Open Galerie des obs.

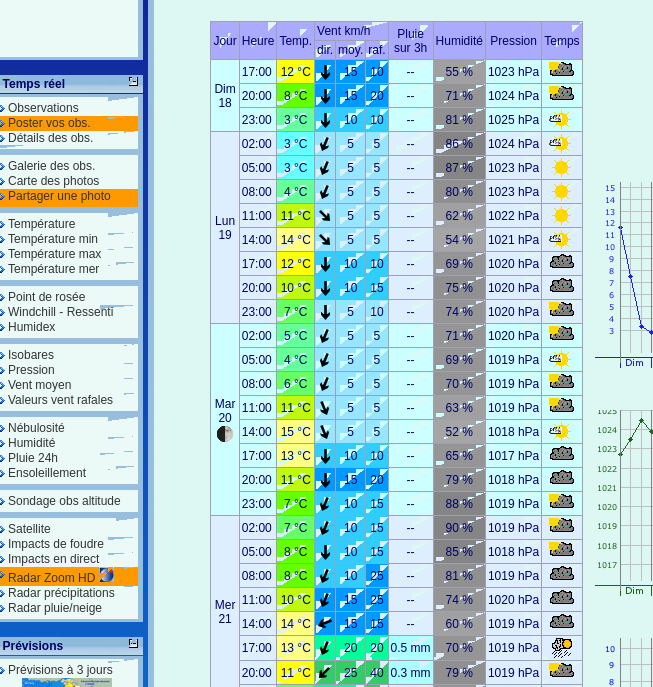coord(51,166)
